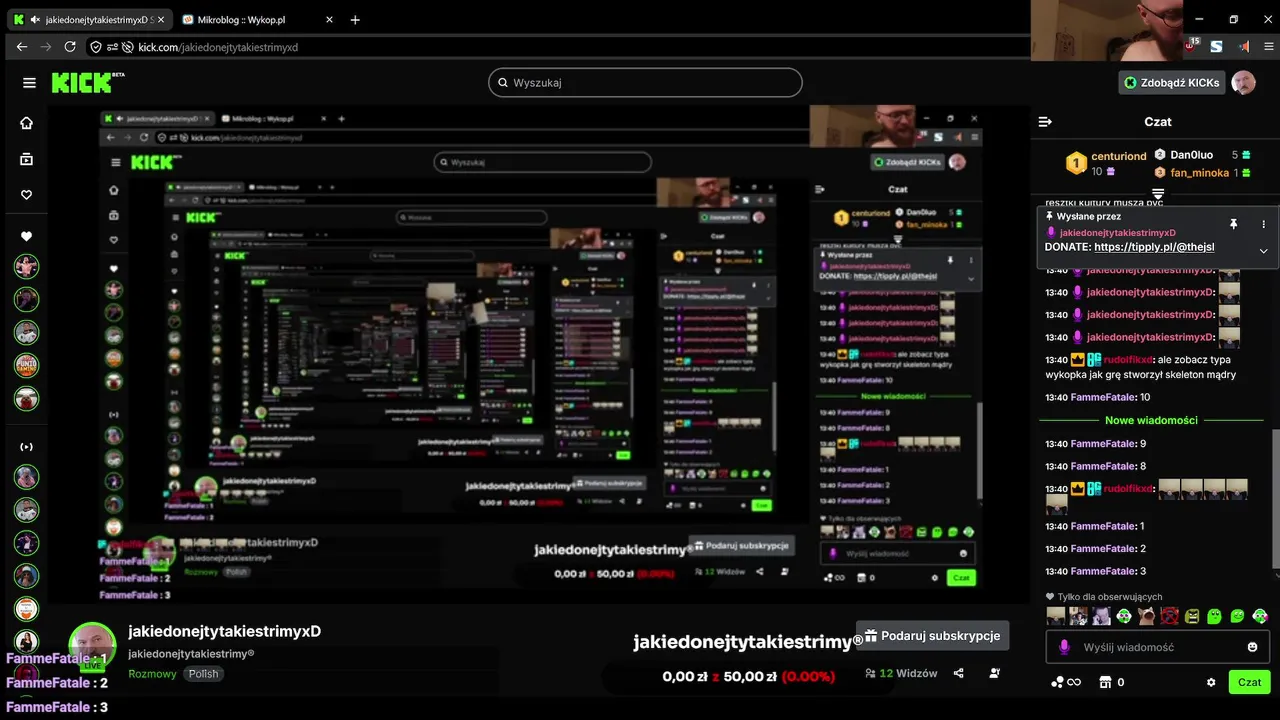Viewport: 1280px width, 720px height.
Task: Click the Polish language tag
Action: pyautogui.click(x=204, y=674)
